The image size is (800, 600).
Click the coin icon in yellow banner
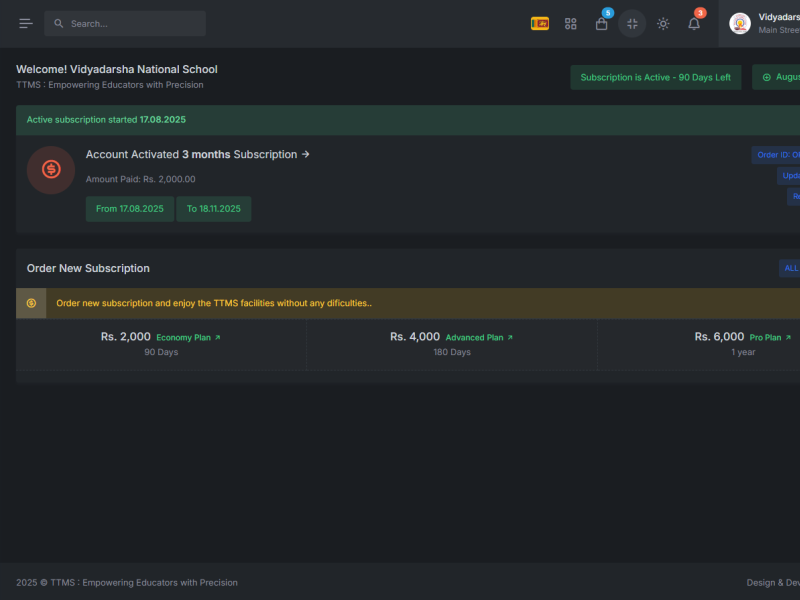[x=31, y=303]
